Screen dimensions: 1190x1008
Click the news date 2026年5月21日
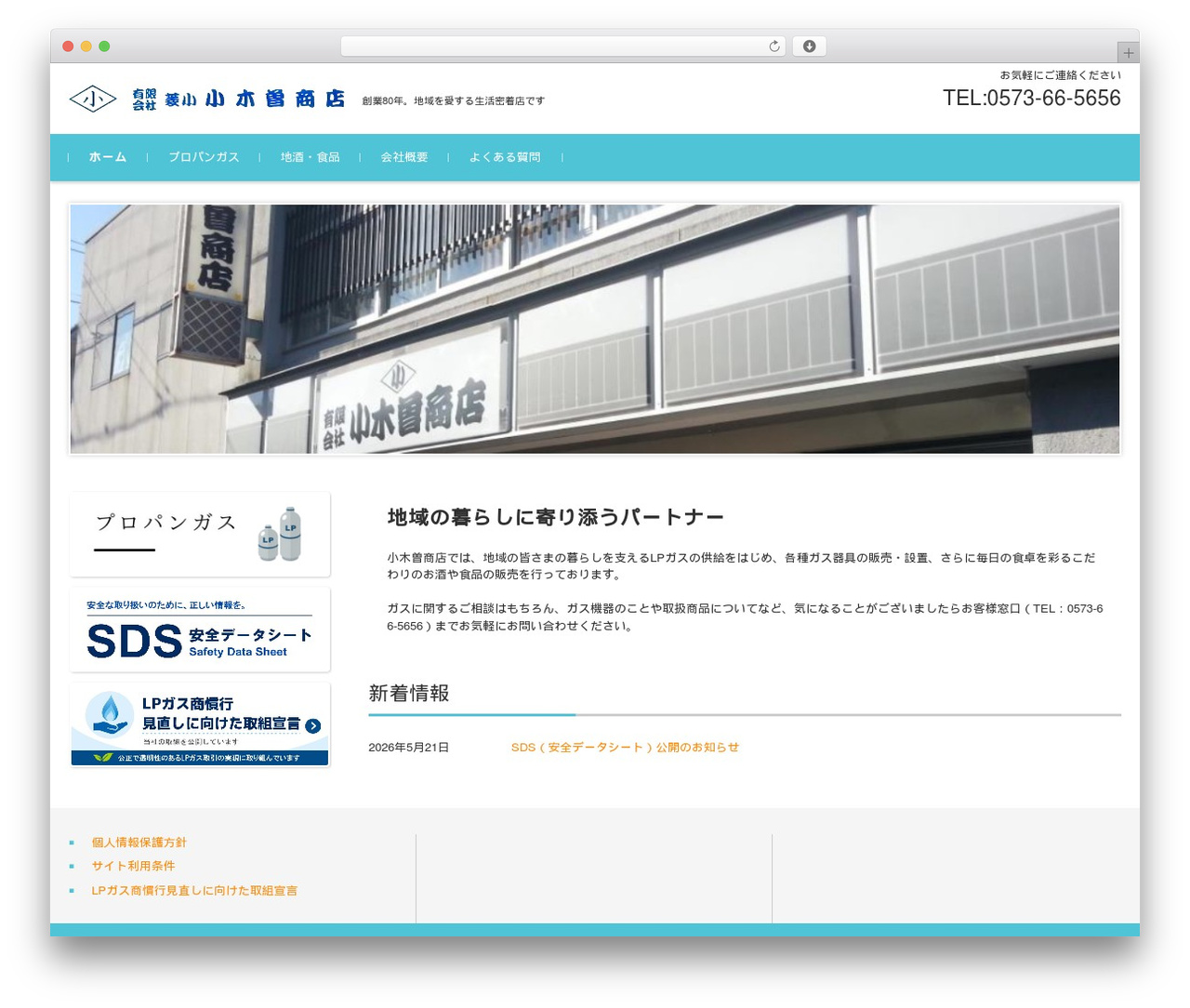pos(408,748)
